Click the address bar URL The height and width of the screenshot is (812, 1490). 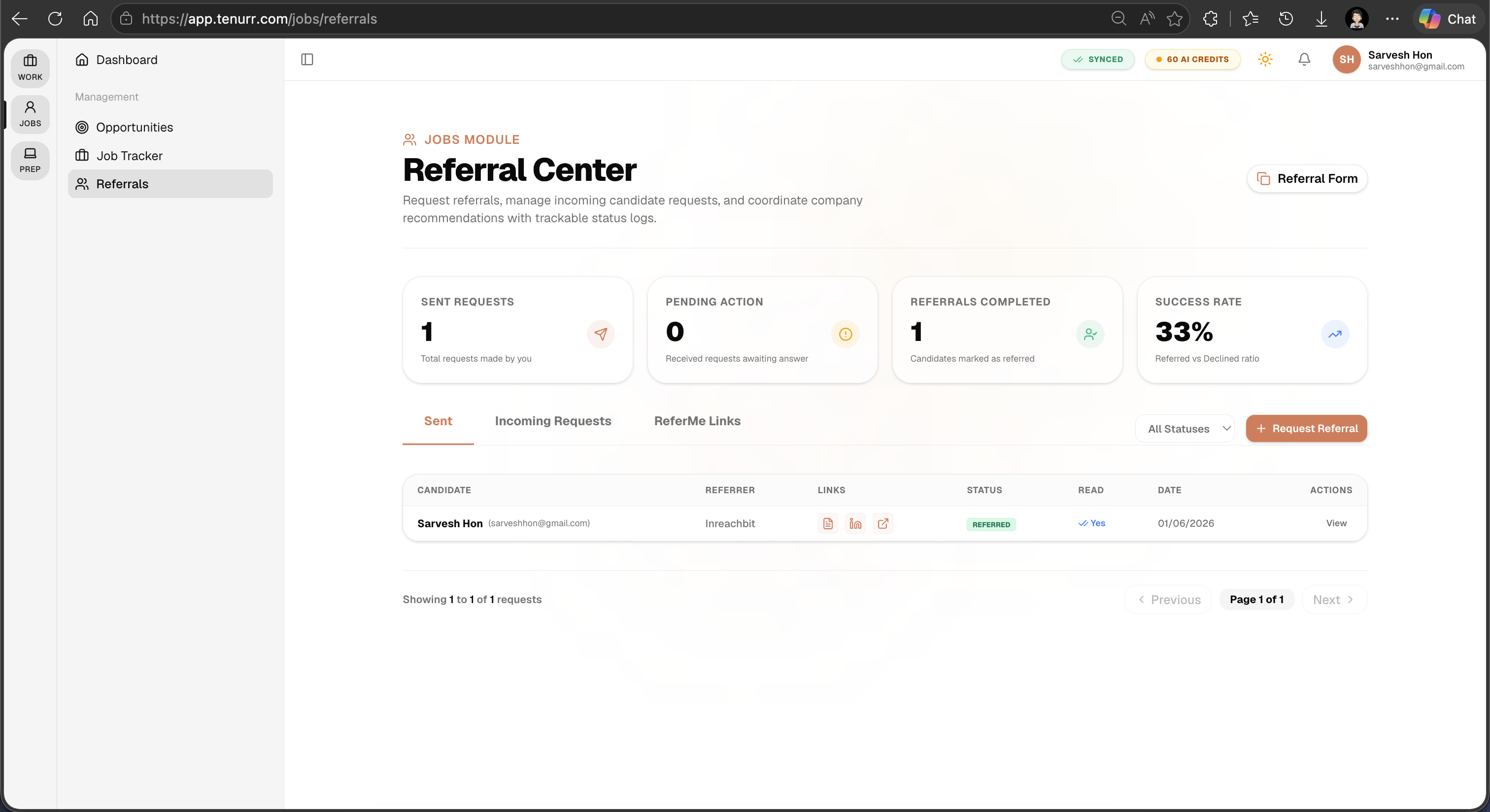pyautogui.click(x=260, y=19)
